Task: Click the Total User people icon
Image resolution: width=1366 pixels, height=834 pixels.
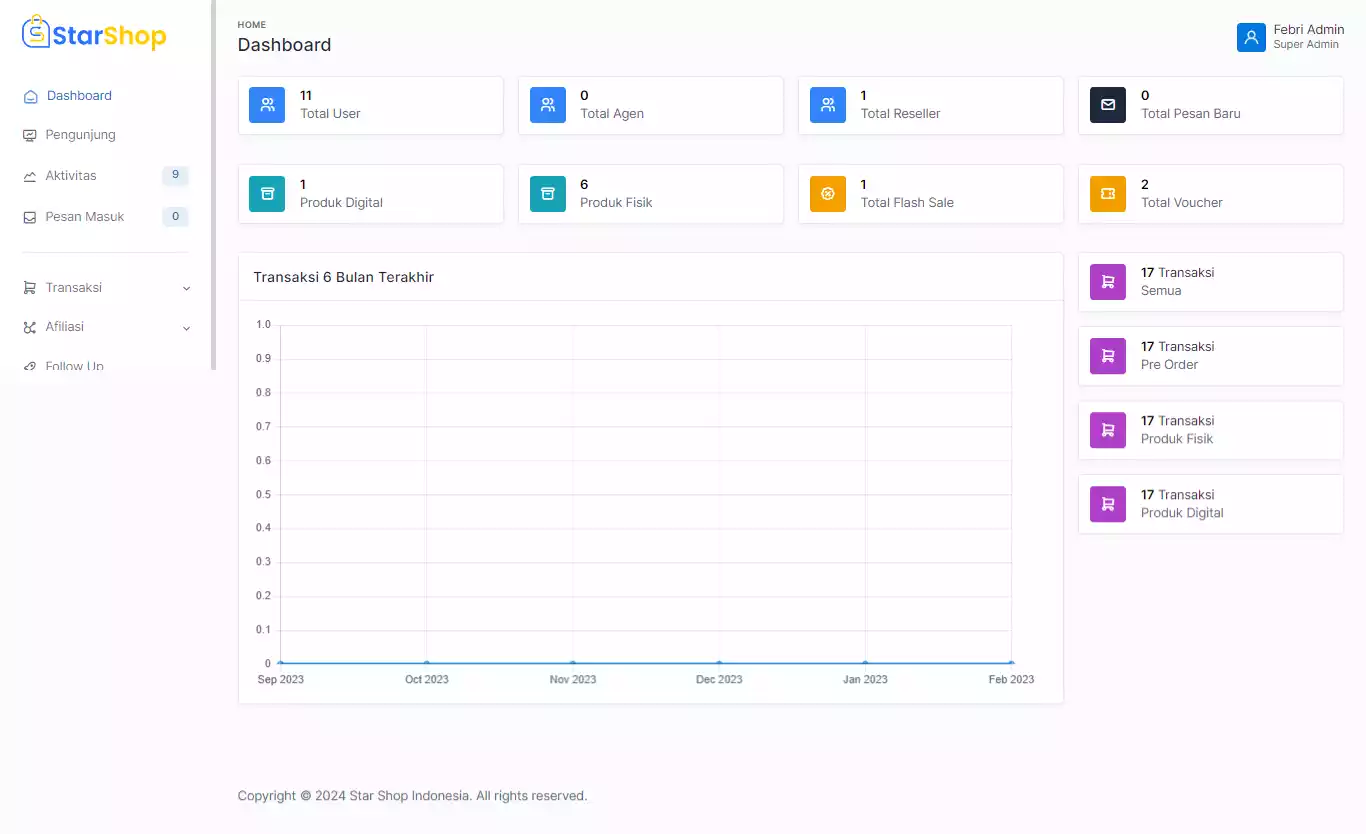Action: (x=267, y=105)
